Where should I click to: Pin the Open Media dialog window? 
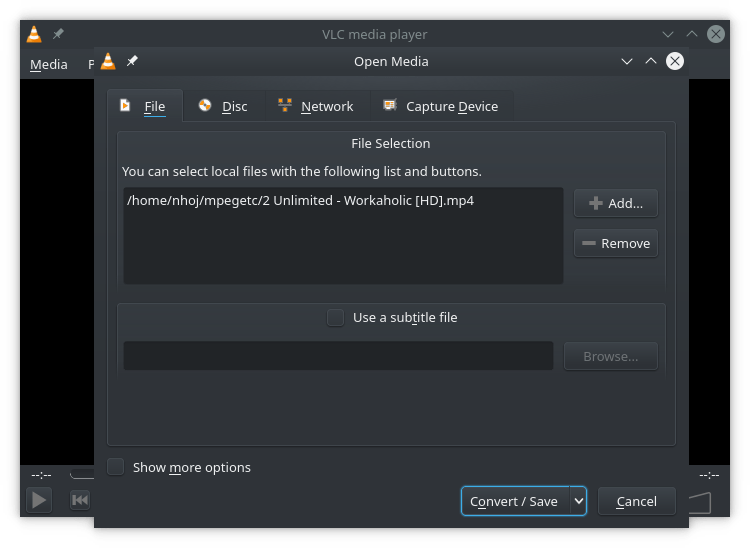click(x=132, y=61)
